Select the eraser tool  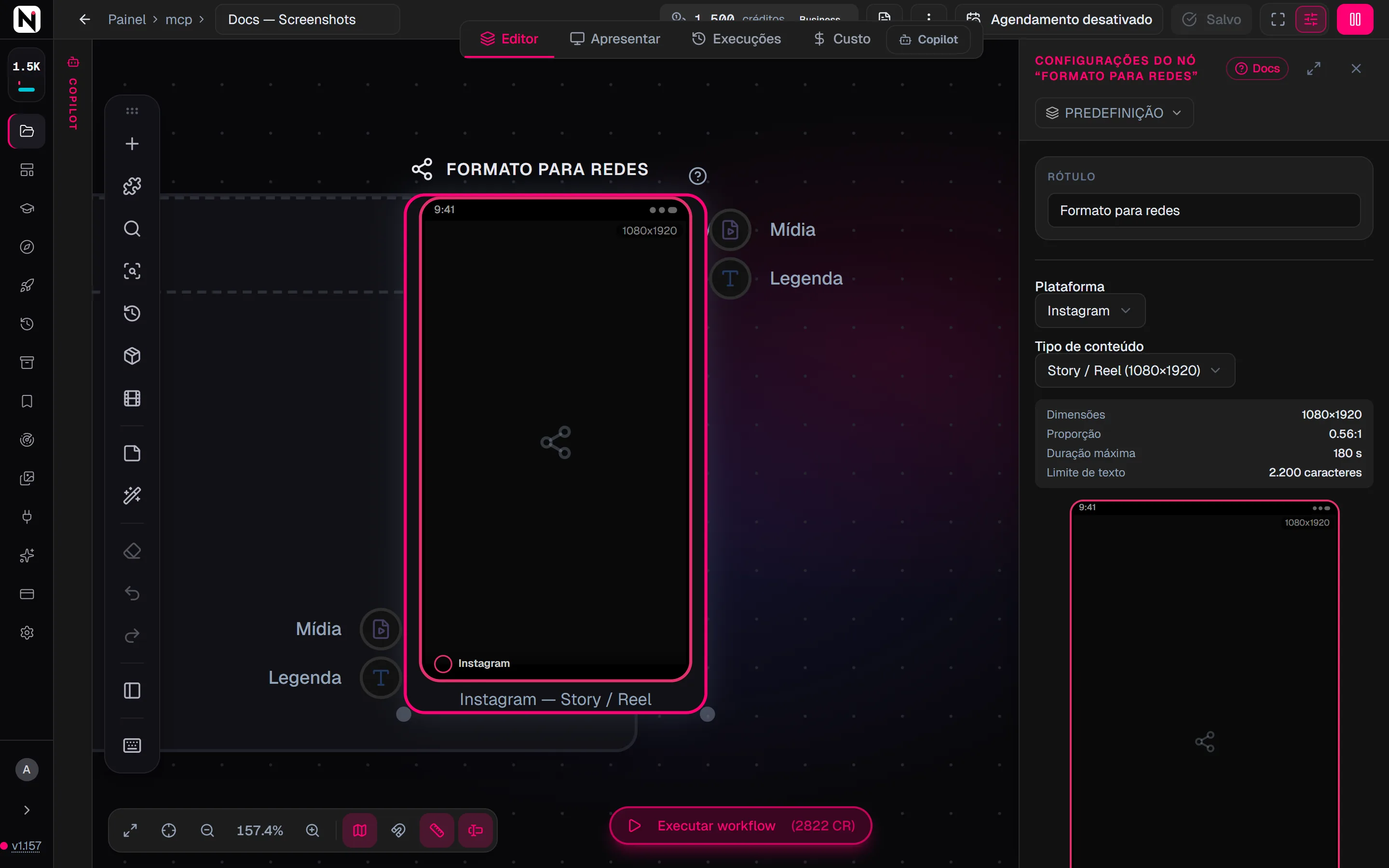(132, 551)
